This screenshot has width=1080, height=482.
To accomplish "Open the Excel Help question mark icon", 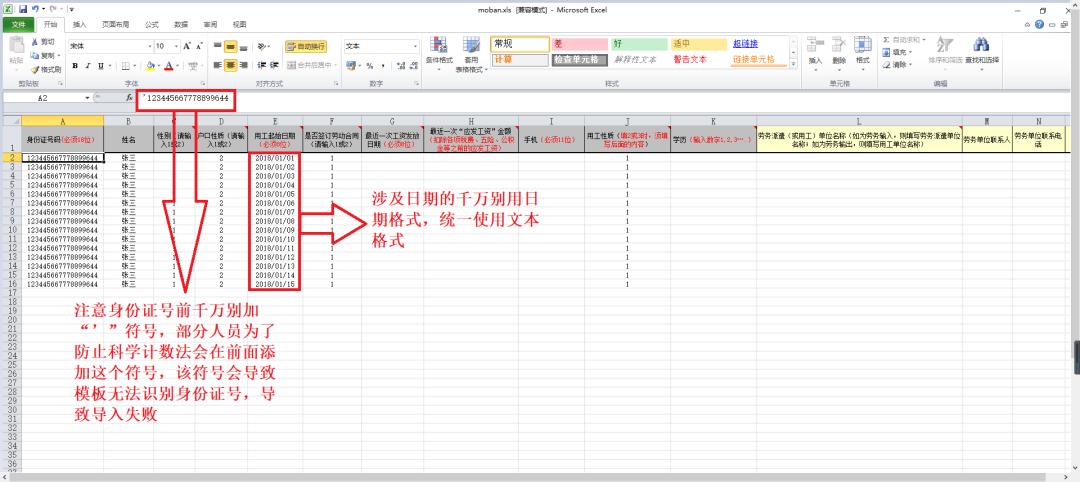I will point(1039,24).
